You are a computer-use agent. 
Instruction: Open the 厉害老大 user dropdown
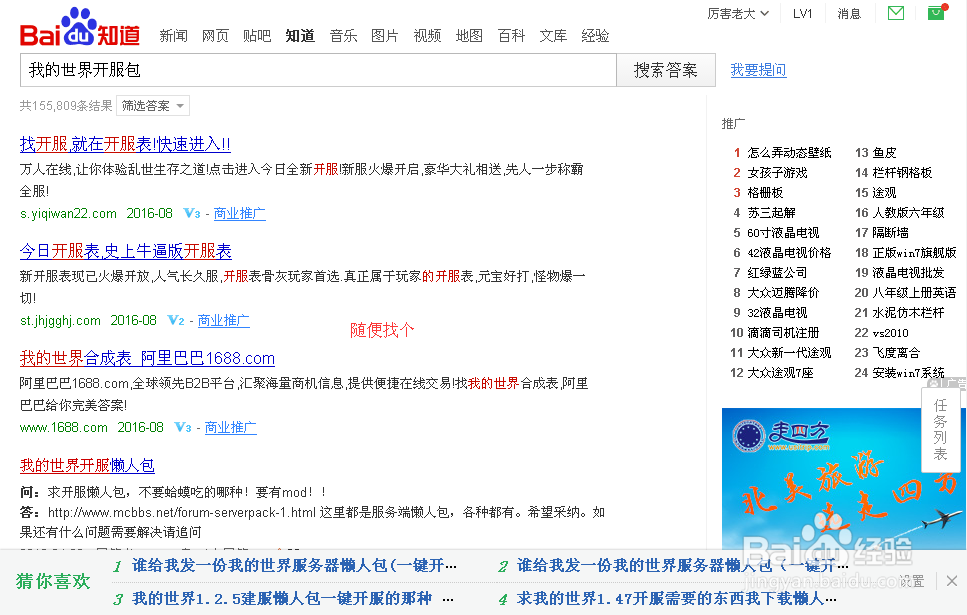click(738, 14)
